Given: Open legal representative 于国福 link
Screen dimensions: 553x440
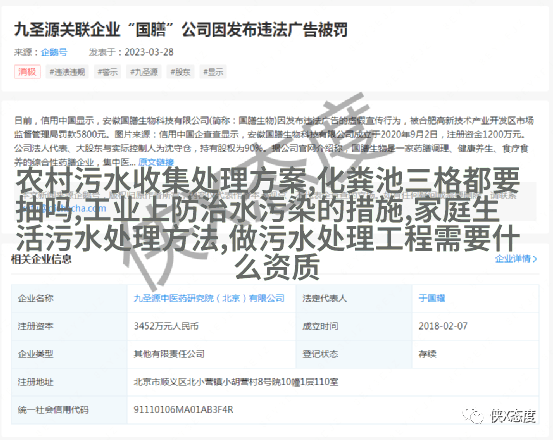Looking at the screenshot, I should click(432, 298).
